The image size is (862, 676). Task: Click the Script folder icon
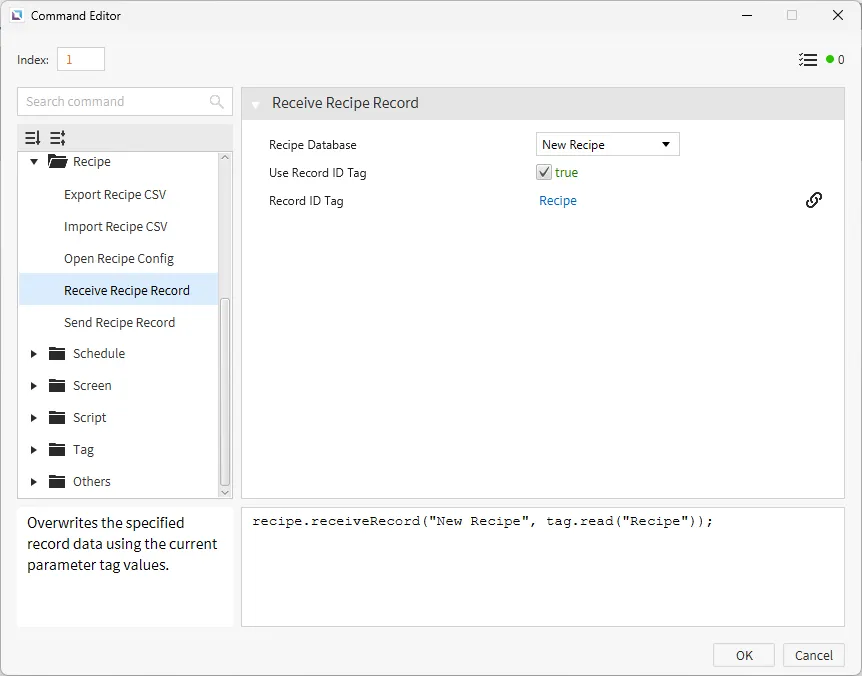57,418
